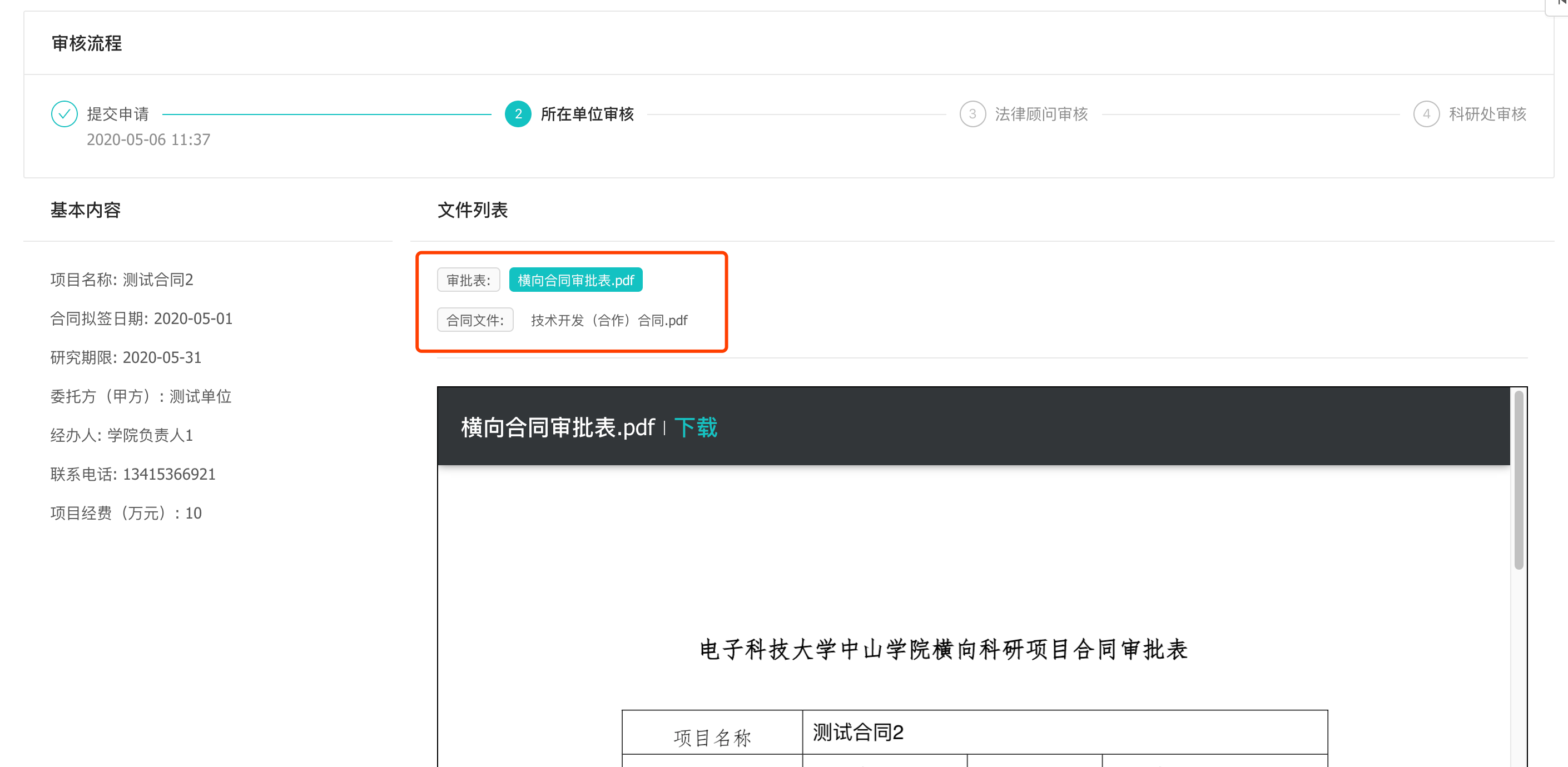Screen dimensions: 1568x767
Task: Select step 3 circle 法律顾问审核
Action: pos(972,114)
